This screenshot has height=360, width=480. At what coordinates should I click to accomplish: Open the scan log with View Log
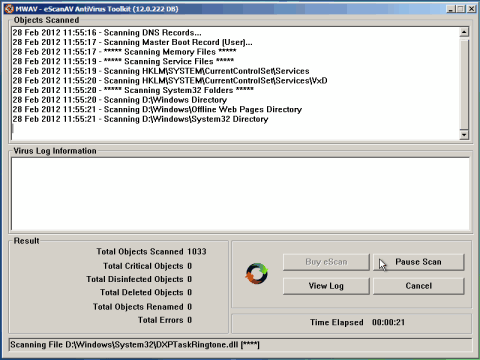tap(326, 286)
